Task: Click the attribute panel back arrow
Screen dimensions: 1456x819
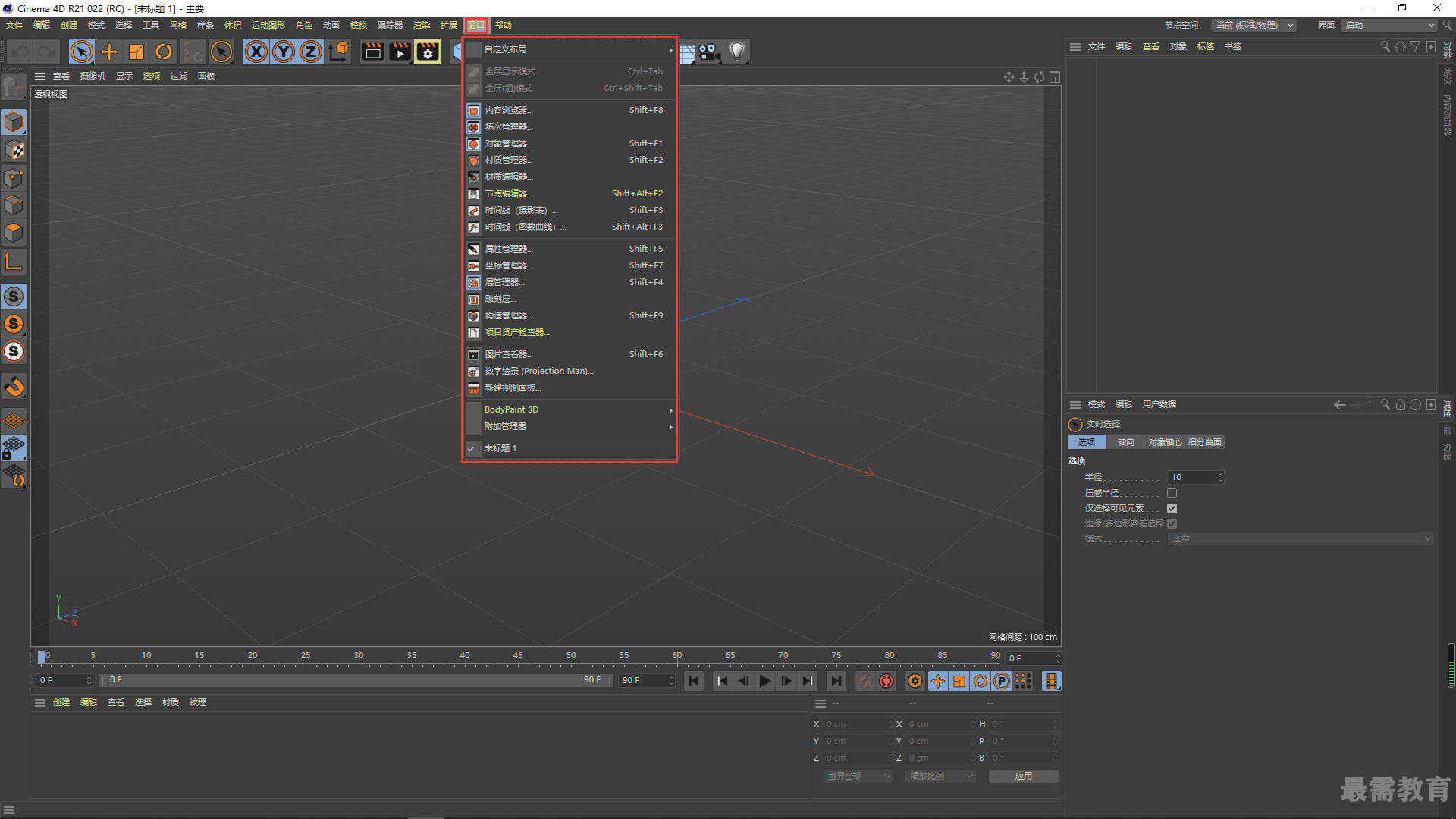Action: [1340, 405]
